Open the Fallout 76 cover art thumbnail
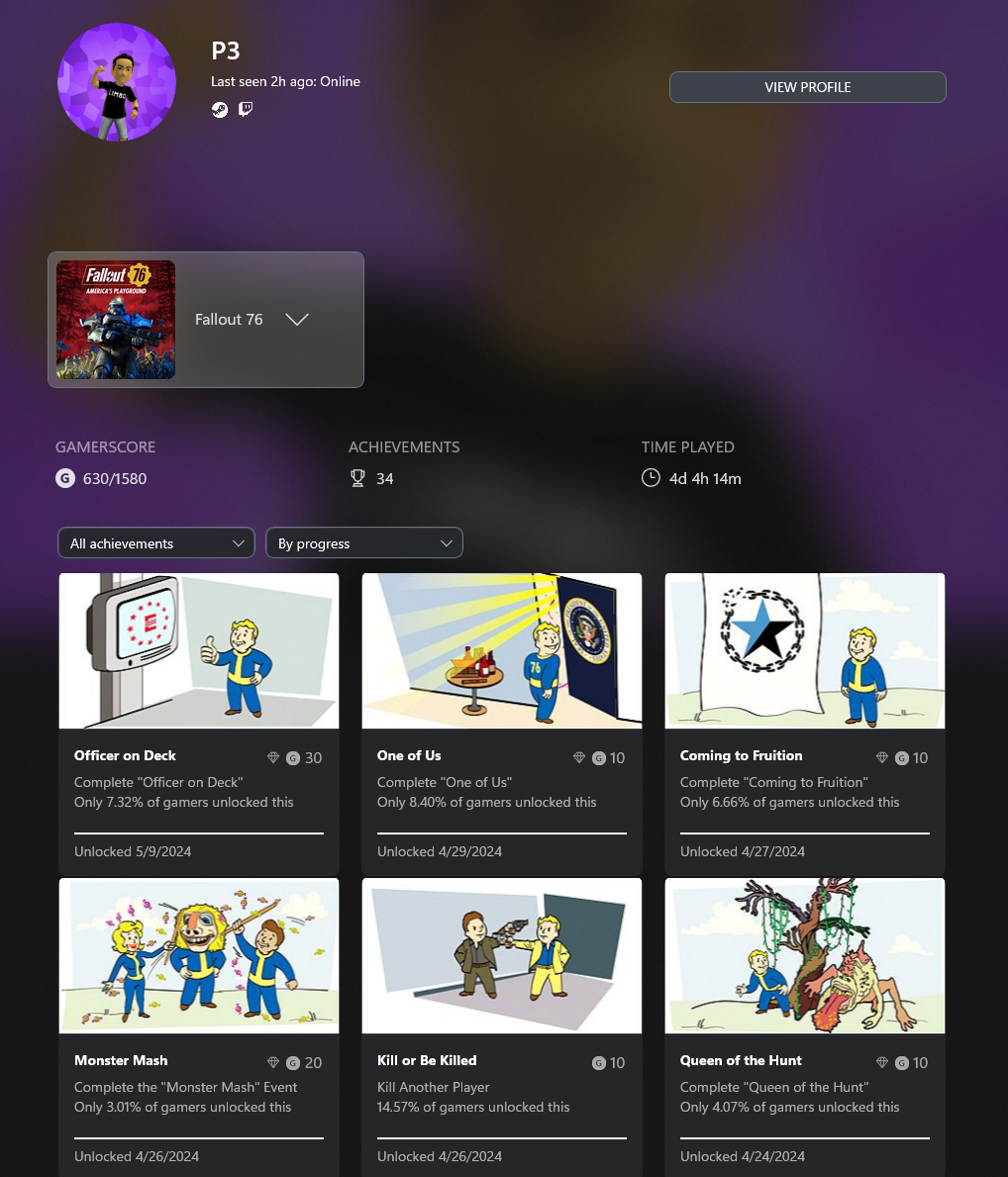This screenshot has width=1008, height=1177. point(116,320)
